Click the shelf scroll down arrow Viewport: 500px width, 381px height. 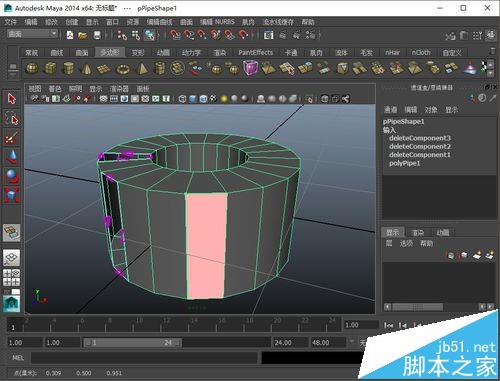coord(491,73)
